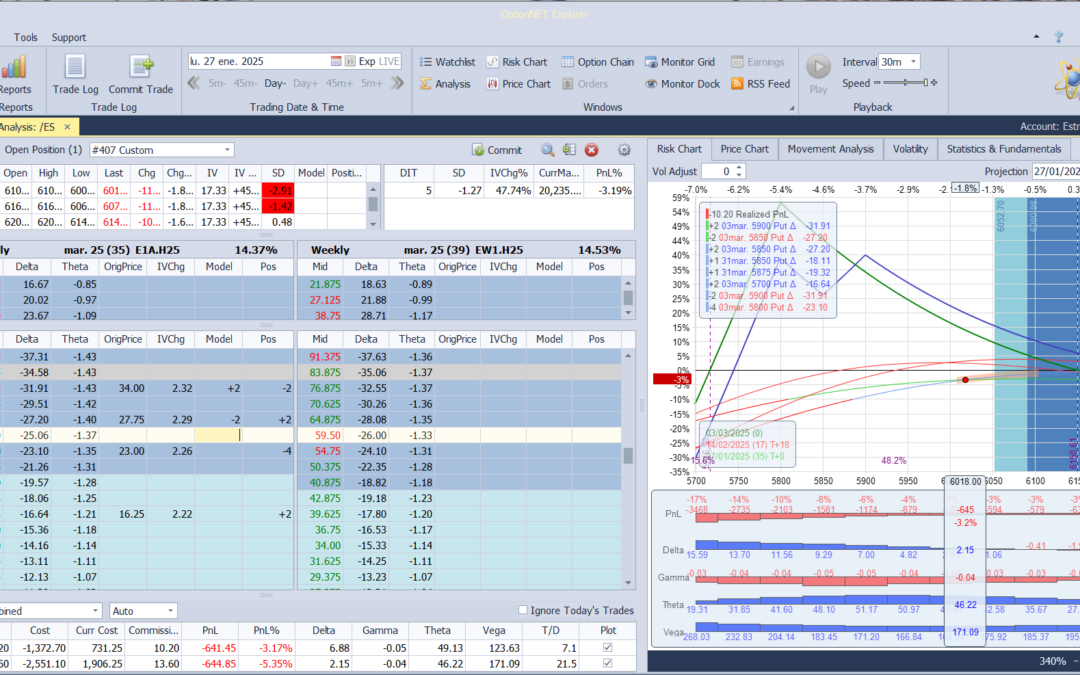This screenshot has width=1080, height=675.
Task: Click the grid export icon beside magnifier
Action: point(569,149)
